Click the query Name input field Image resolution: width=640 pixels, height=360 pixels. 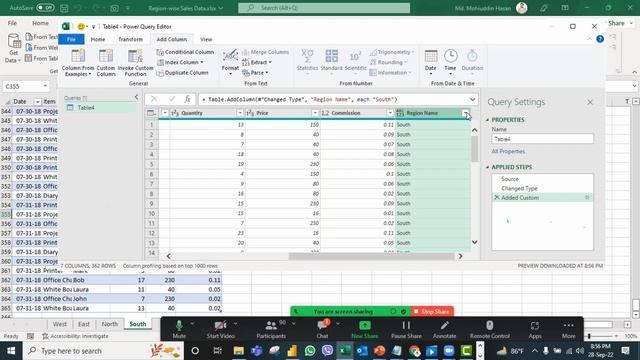pyautogui.click(x=542, y=139)
